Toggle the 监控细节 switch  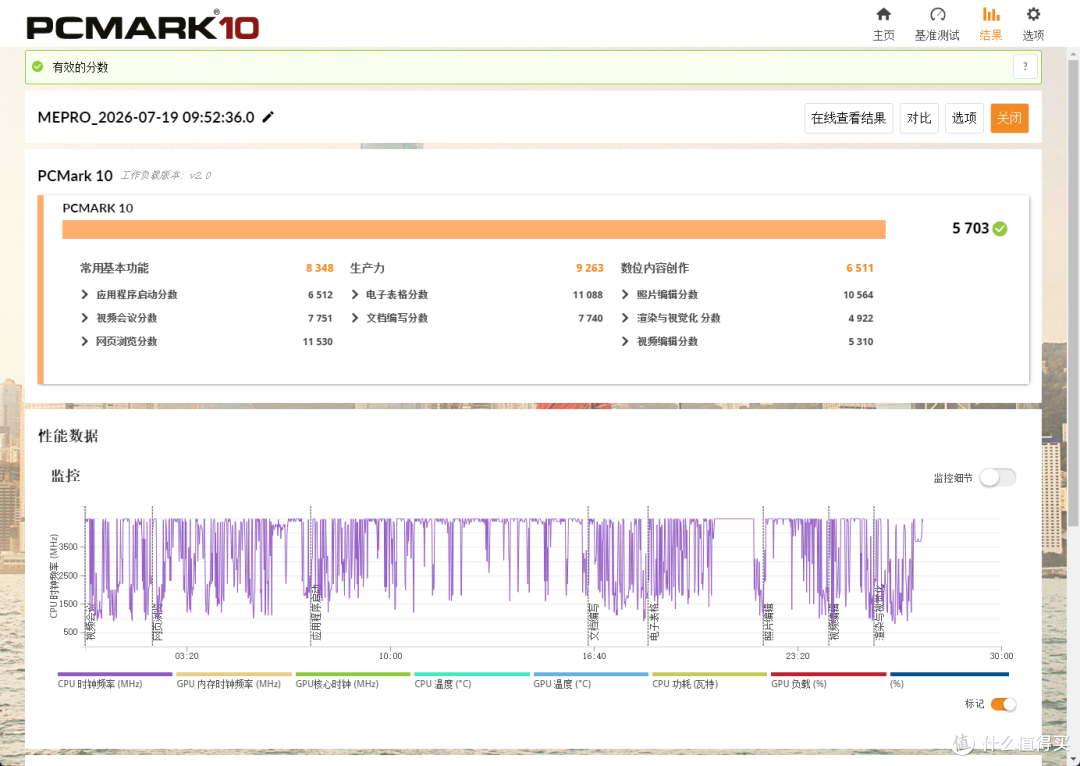pos(997,477)
